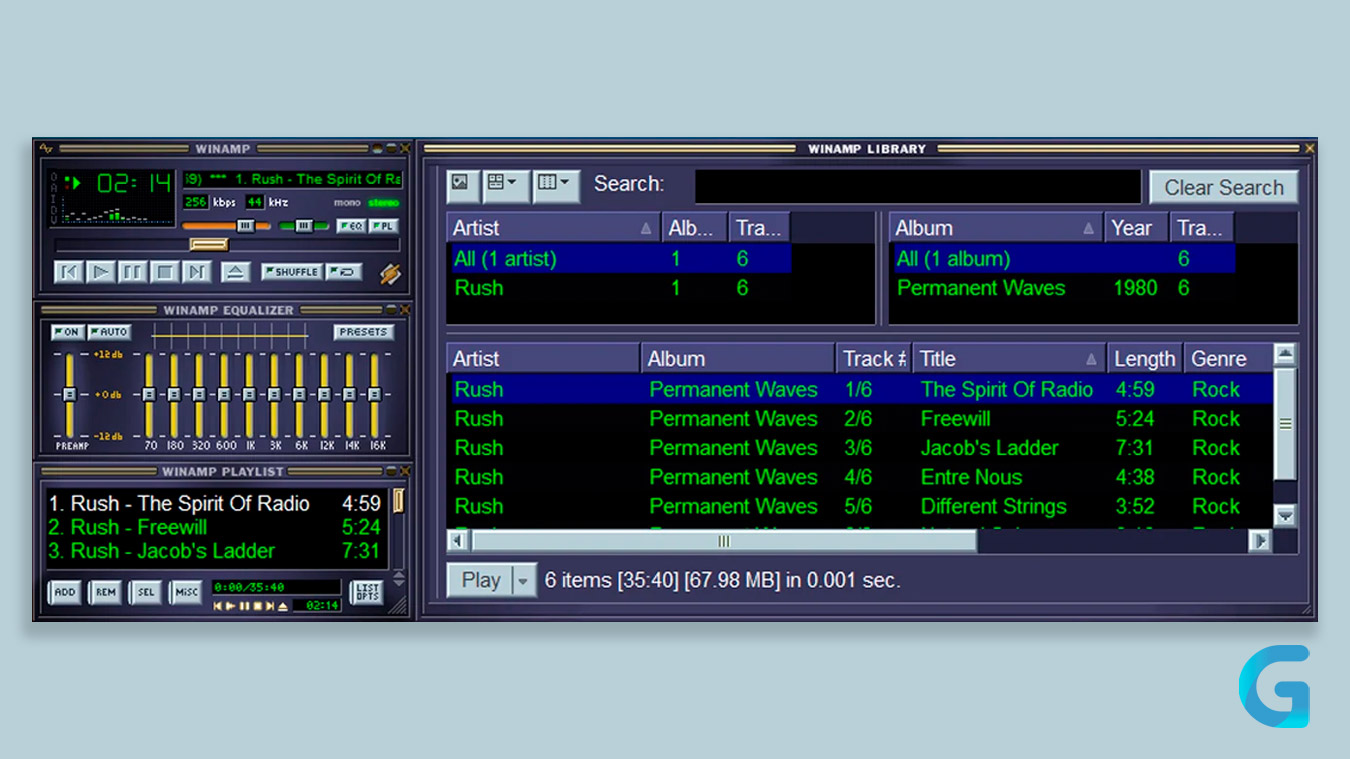Pause playback with the main Pause button
This screenshot has height=759, width=1350.
132,271
